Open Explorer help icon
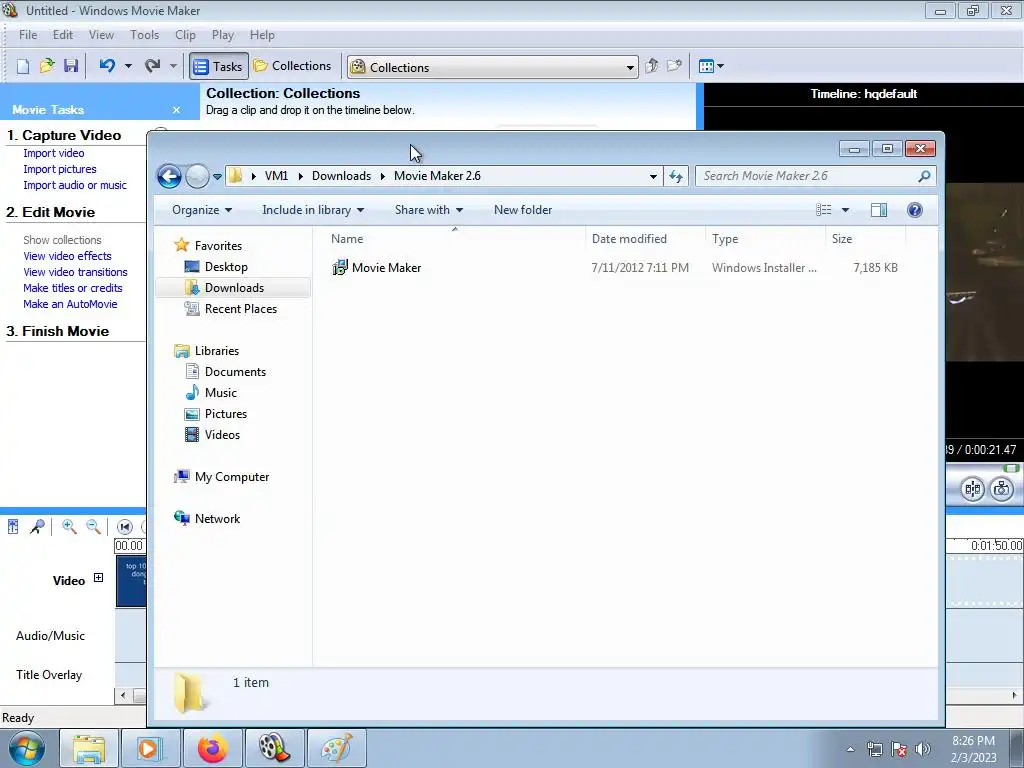The height and width of the screenshot is (768, 1024). 914,210
